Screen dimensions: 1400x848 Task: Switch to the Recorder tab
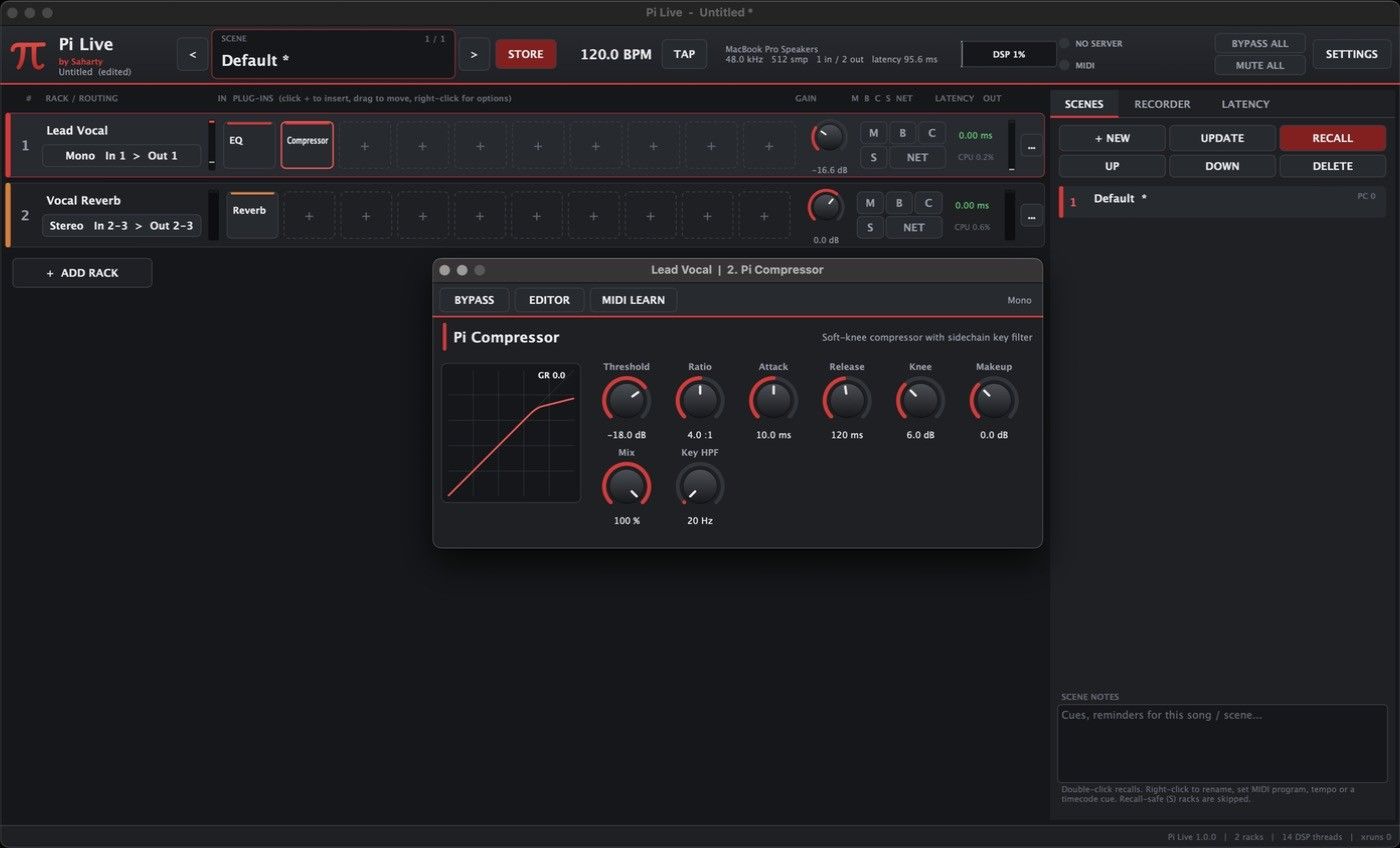point(1162,104)
